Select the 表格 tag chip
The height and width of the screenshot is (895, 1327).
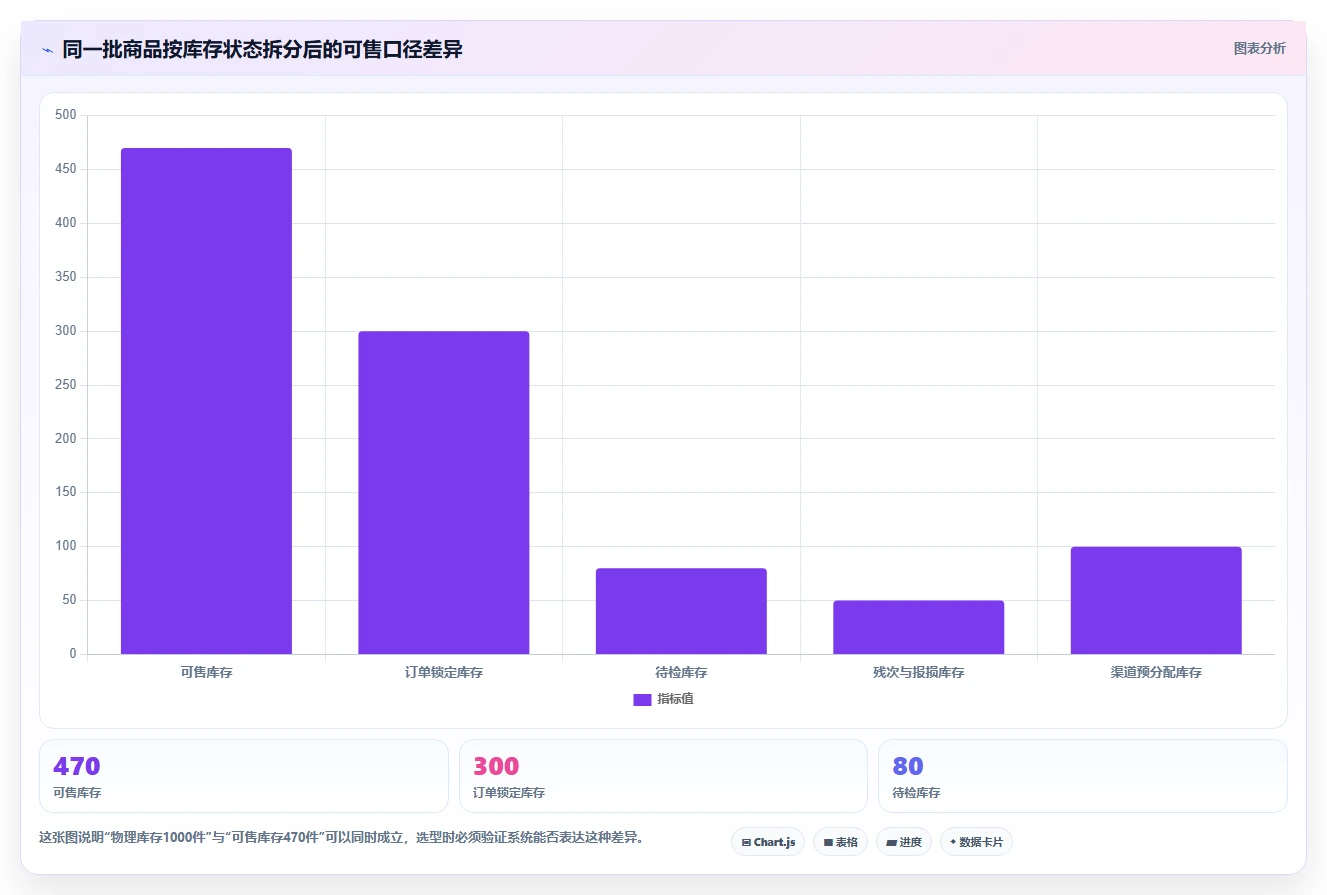[x=840, y=842]
